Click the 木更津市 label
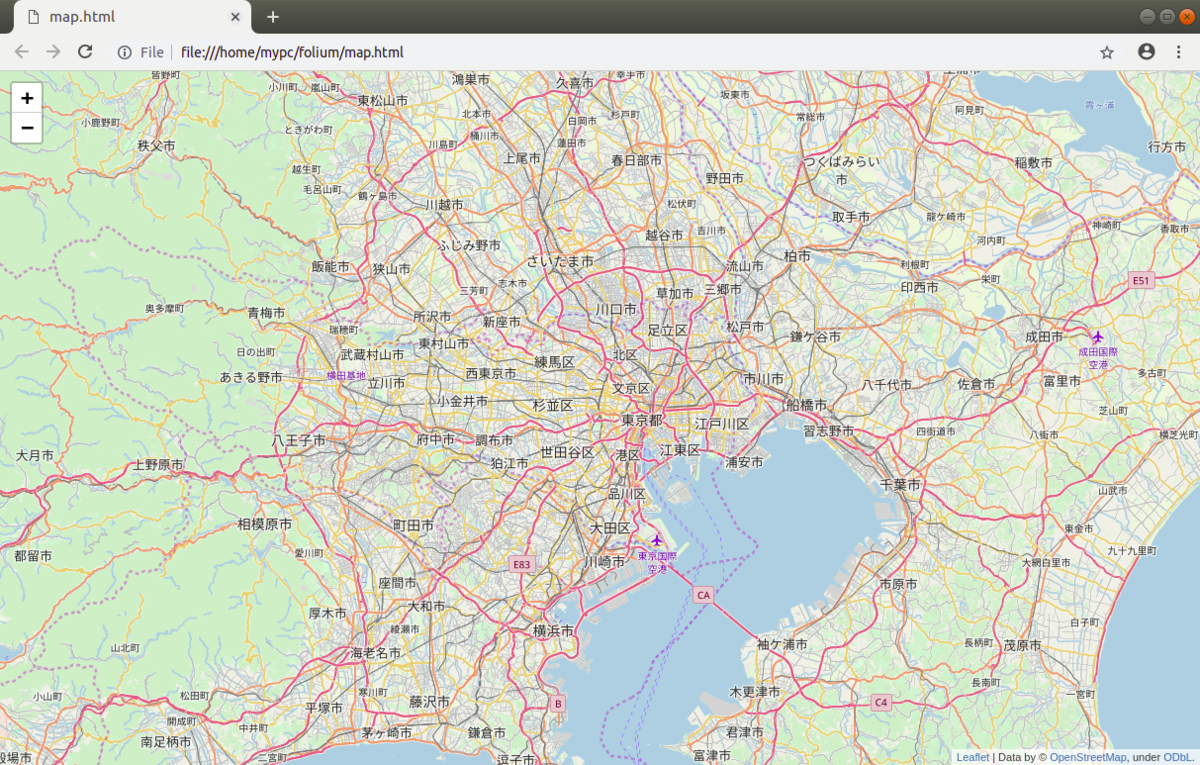Image resolution: width=1200 pixels, height=765 pixels. (755, 691)
